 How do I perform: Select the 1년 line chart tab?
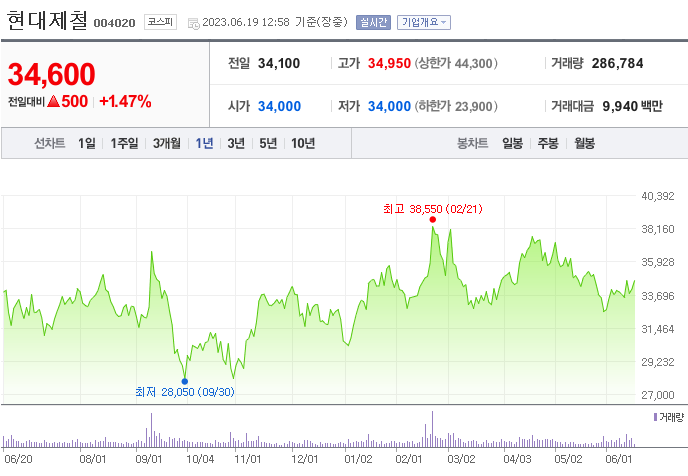tap(204, 143)
